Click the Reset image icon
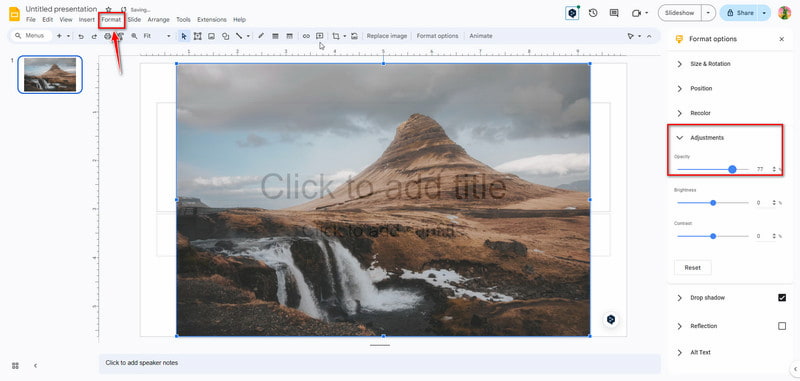Screen dimensions: 800x381 [x=355, y=36]
